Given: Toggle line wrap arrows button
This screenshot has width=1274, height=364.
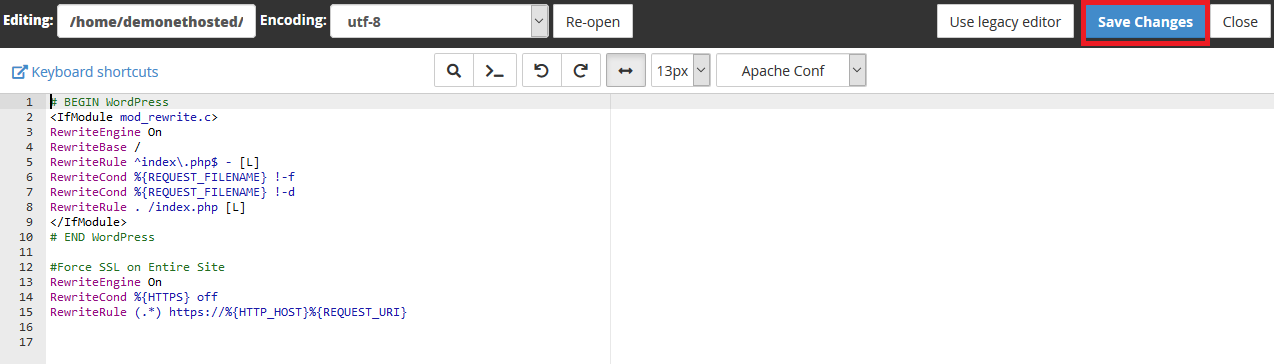Looking at the screenshot, I should (x=626, y=71).
